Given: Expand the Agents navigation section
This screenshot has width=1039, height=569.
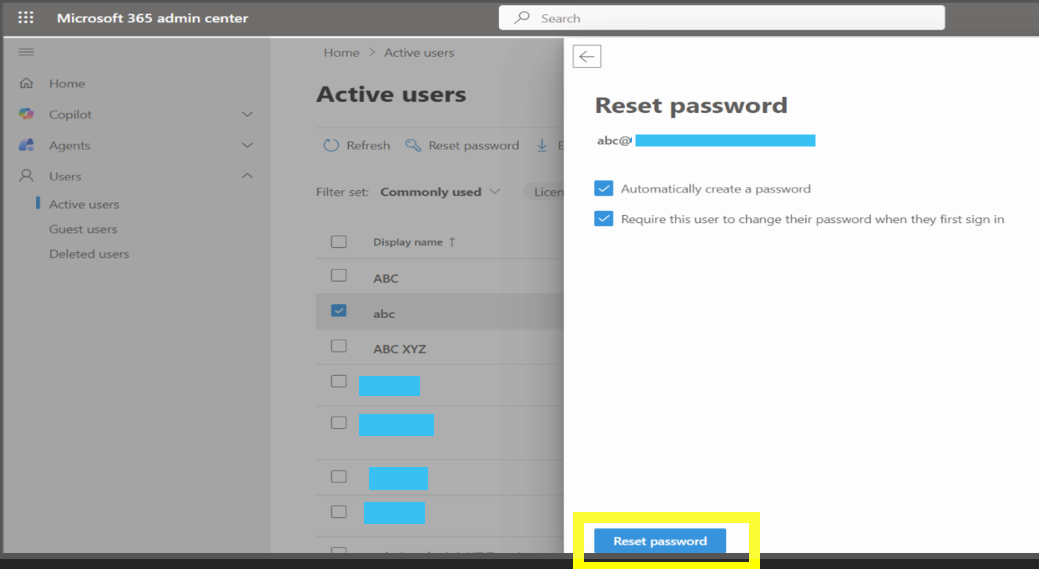Looking at the screenshot, I should point(247,146).
